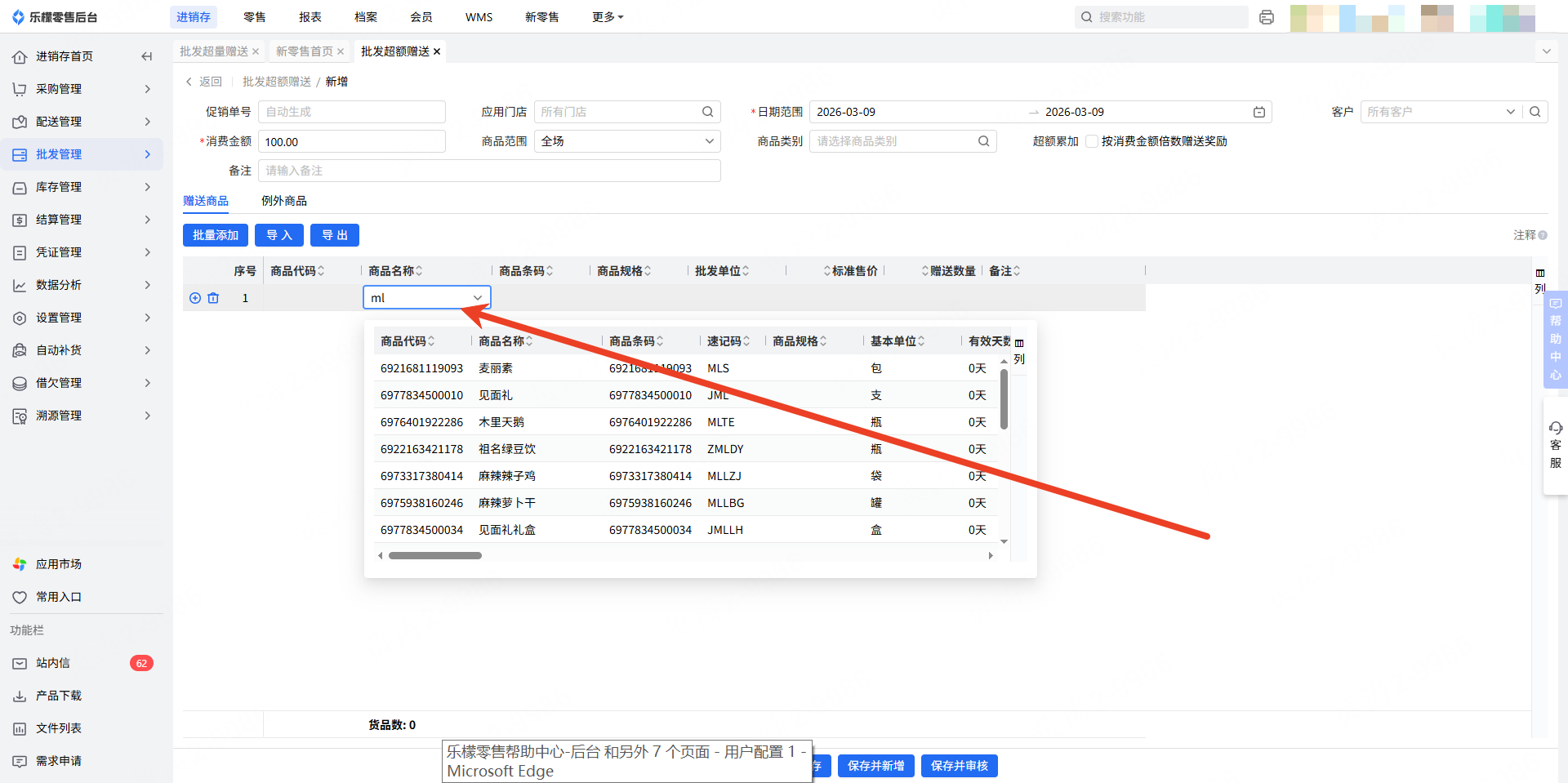Open the 会员 top menu

coord(421,17)
